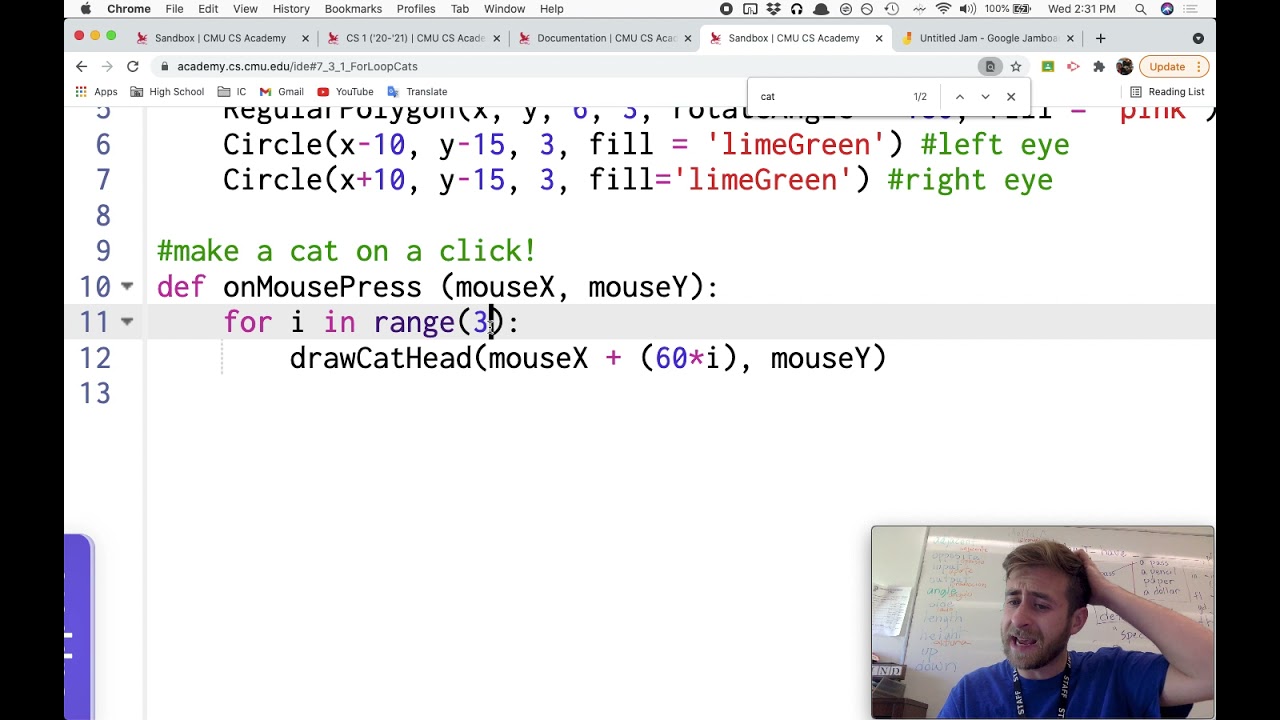Viewport: 1280px width, 720px height.
Task: Open the Apple menu
Action: pyautogui.click(x=85, y=9)
